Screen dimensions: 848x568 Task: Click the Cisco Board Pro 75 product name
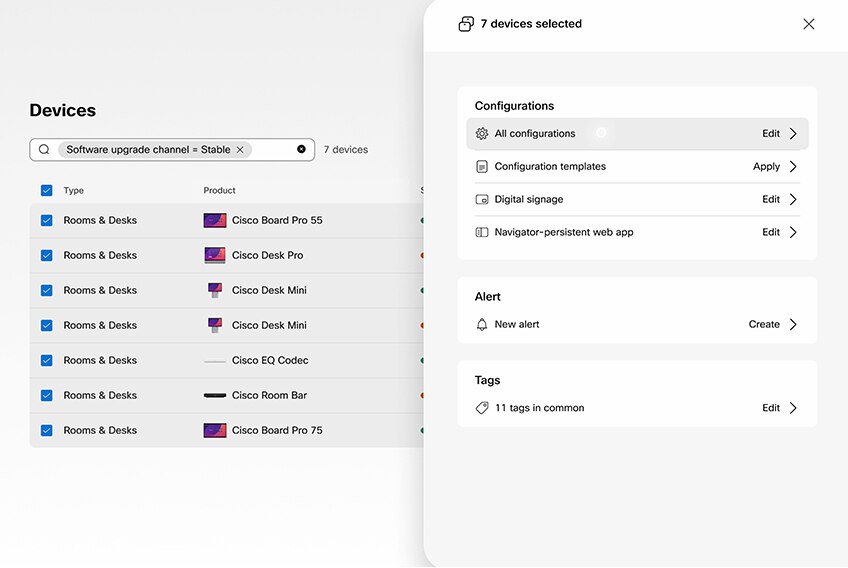point(277,431)
